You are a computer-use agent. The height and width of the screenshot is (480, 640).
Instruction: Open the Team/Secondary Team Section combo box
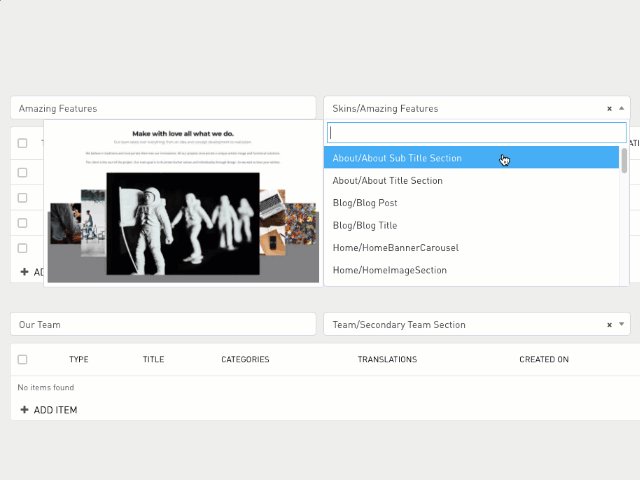477,324
